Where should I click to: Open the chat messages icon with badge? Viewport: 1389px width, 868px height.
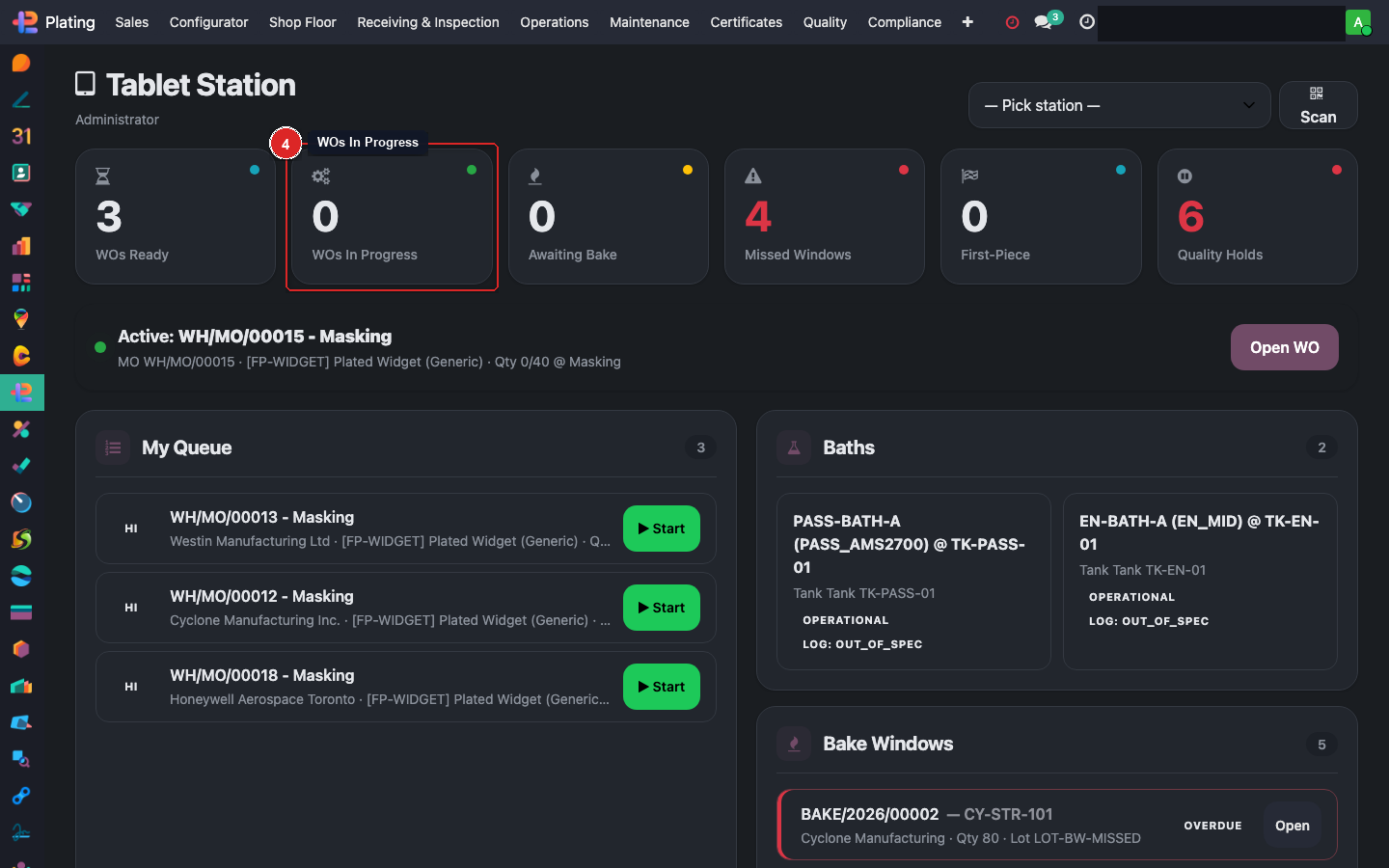point(1044,22)
